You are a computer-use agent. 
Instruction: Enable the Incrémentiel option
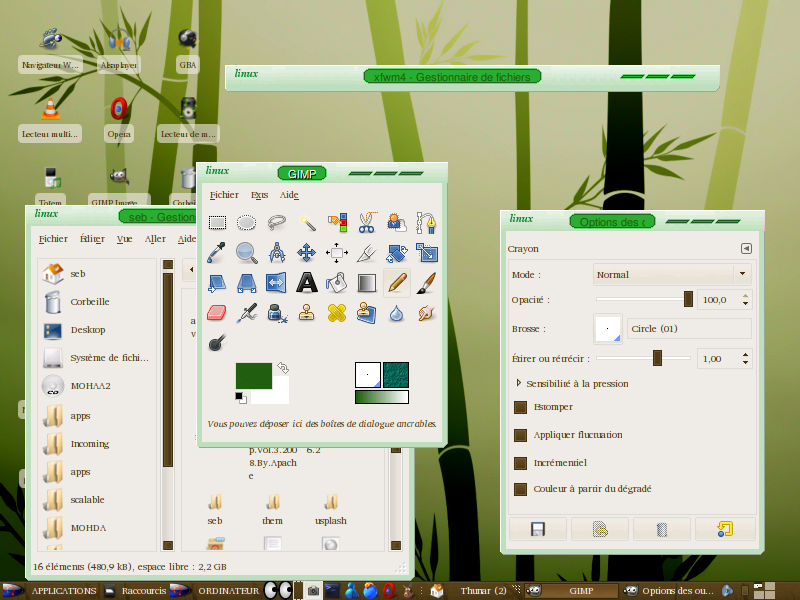click(520, 463)
